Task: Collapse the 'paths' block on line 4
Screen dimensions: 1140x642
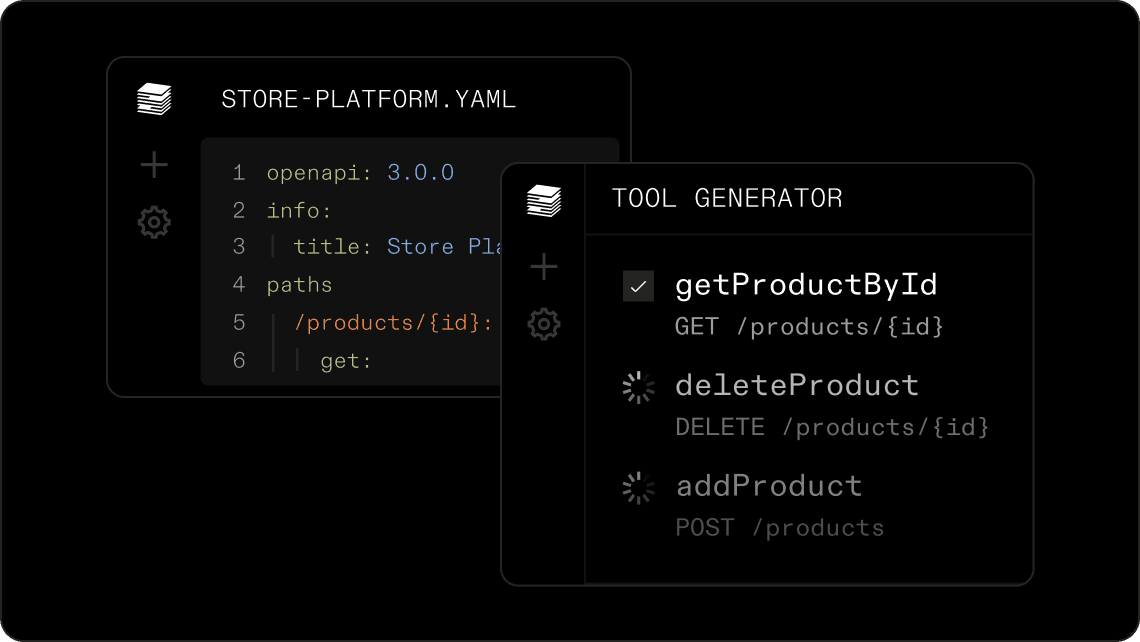Action: click(299, 285)
